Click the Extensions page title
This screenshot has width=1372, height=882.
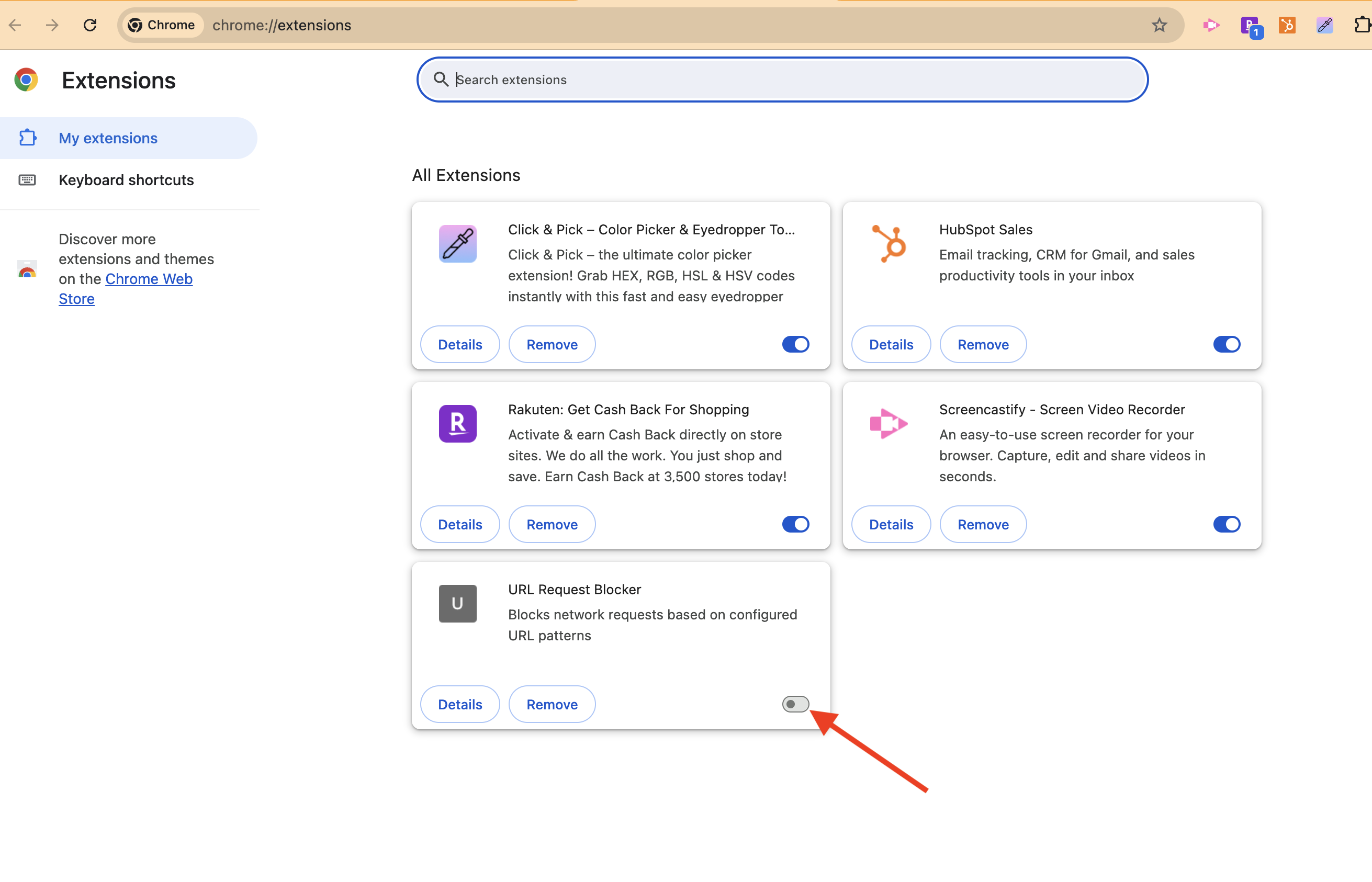click(119, 80)
